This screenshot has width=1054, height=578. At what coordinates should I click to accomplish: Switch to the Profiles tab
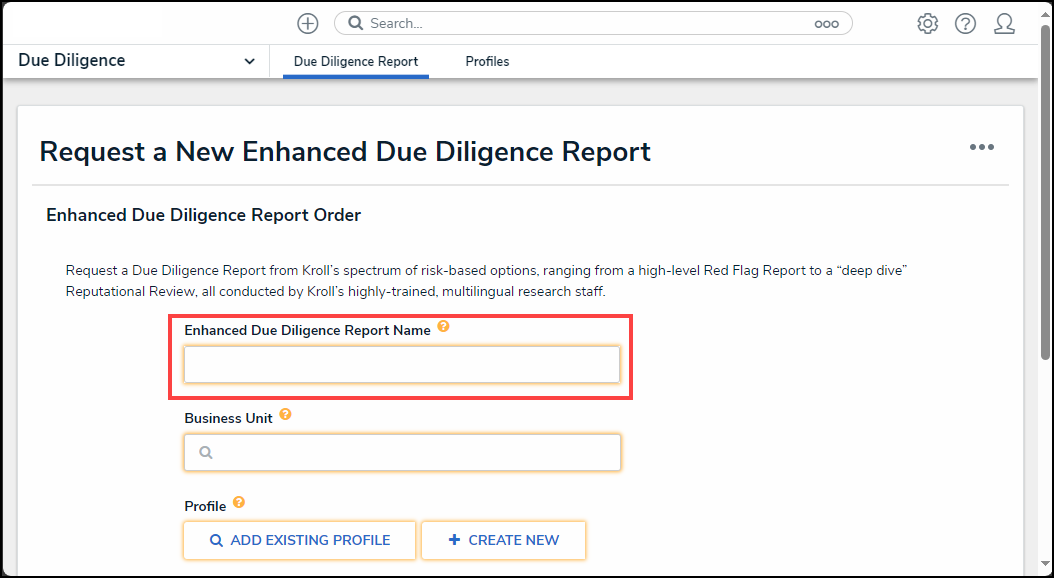click(x=487, y=61)
